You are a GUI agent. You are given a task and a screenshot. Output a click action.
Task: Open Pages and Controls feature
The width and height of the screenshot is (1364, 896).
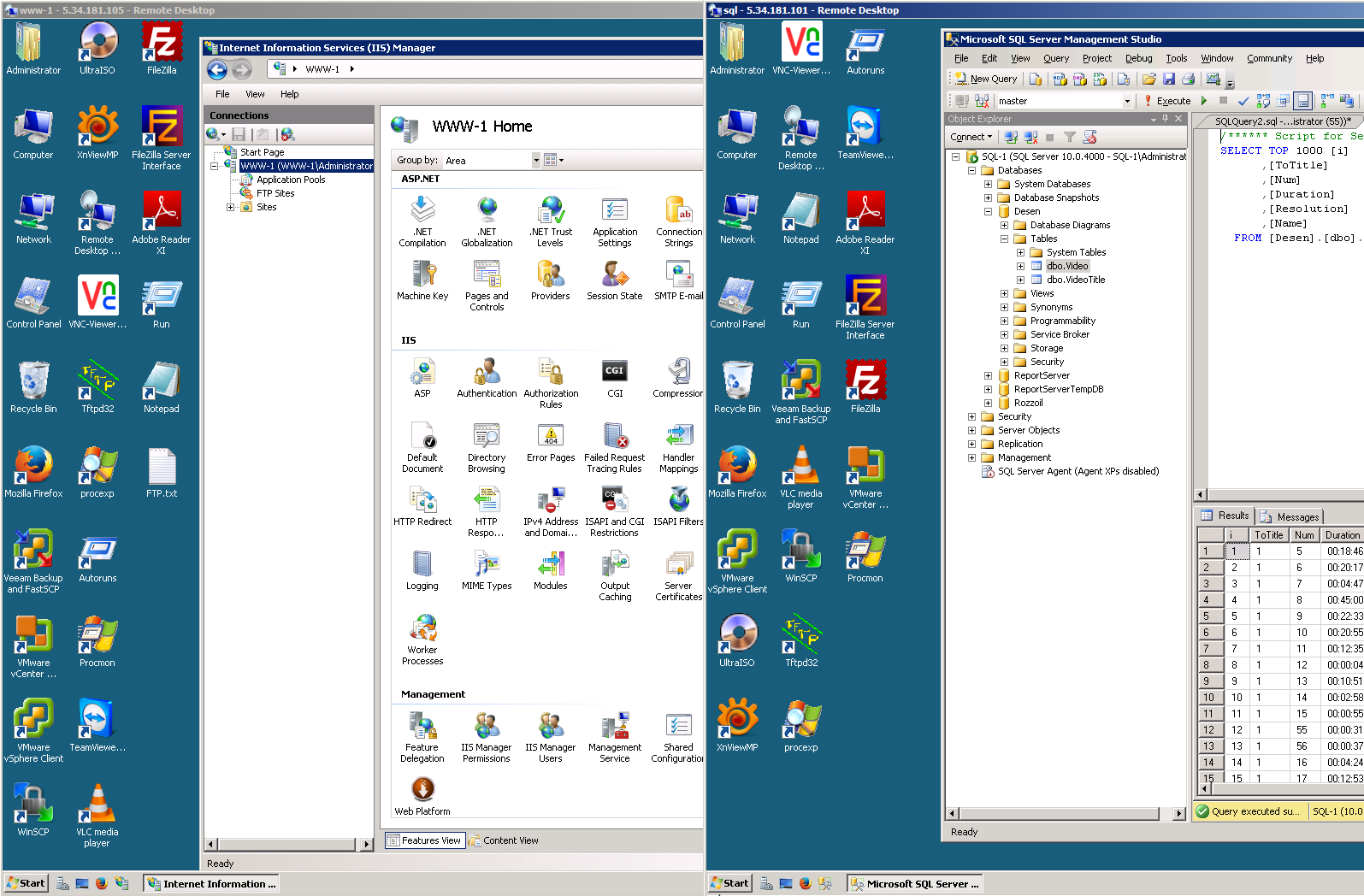pos(487,286)
